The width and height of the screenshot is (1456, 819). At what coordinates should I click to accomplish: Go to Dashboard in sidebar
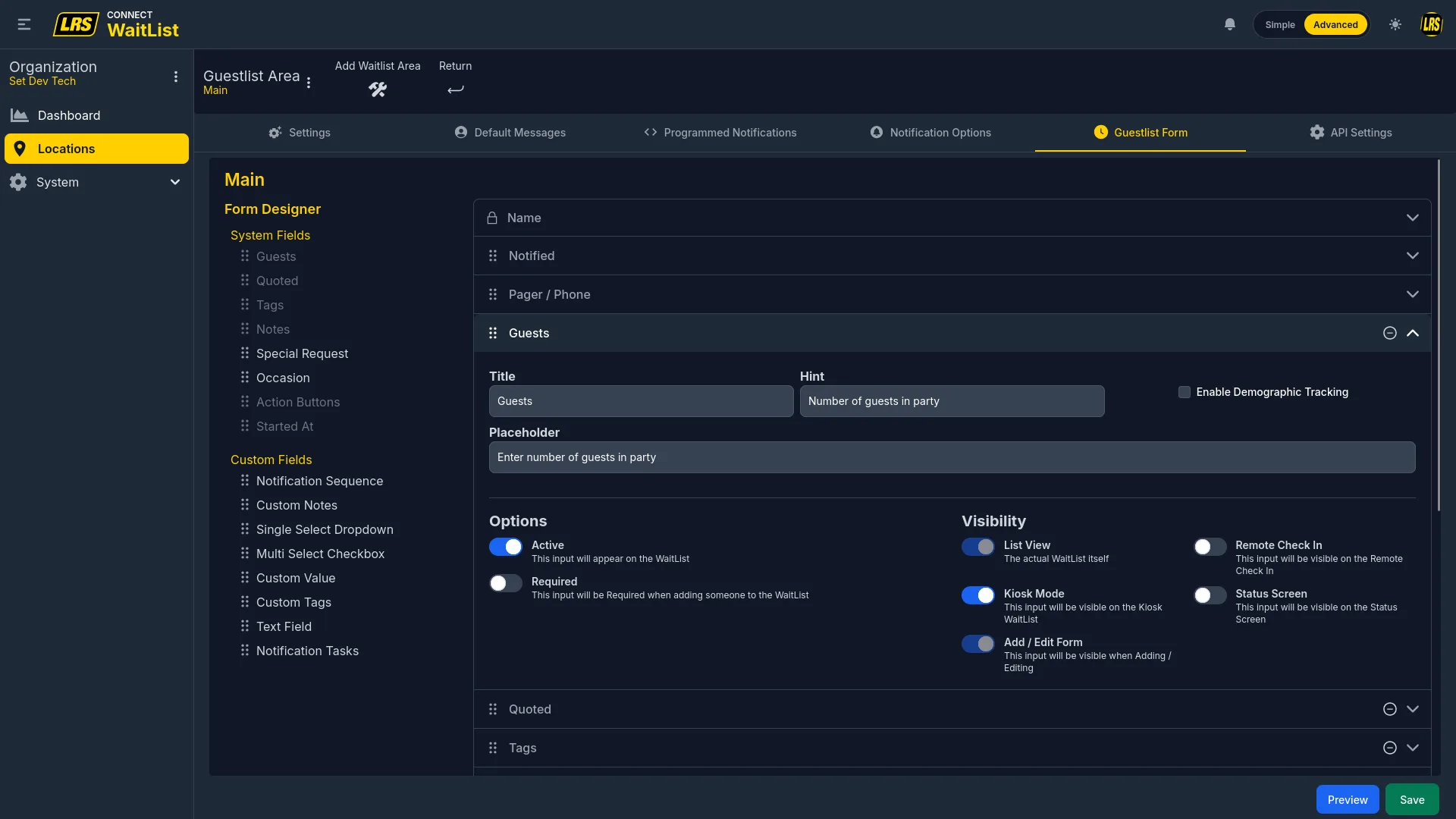pyautogui.click(x=96, y=115)
